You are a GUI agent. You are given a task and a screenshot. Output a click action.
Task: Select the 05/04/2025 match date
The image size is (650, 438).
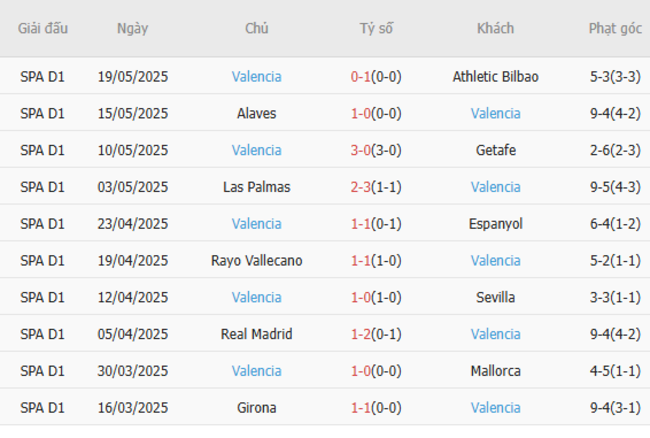coord(133,334)
